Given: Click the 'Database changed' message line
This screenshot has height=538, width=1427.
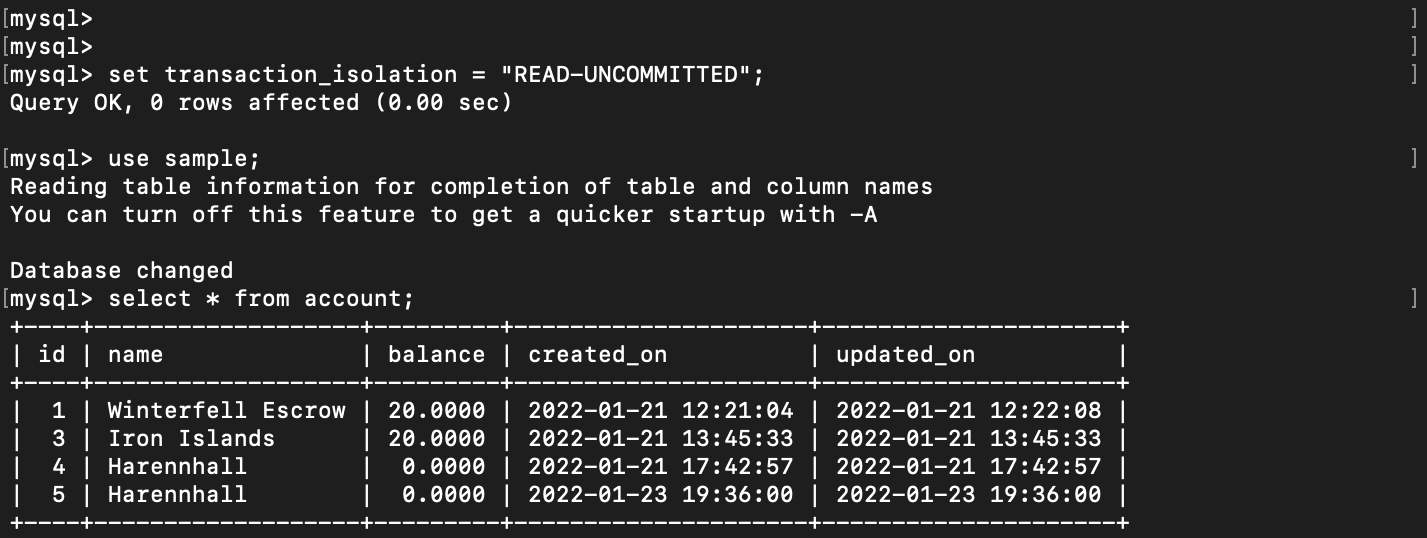Looking at the screenshot, I should 121,270.
